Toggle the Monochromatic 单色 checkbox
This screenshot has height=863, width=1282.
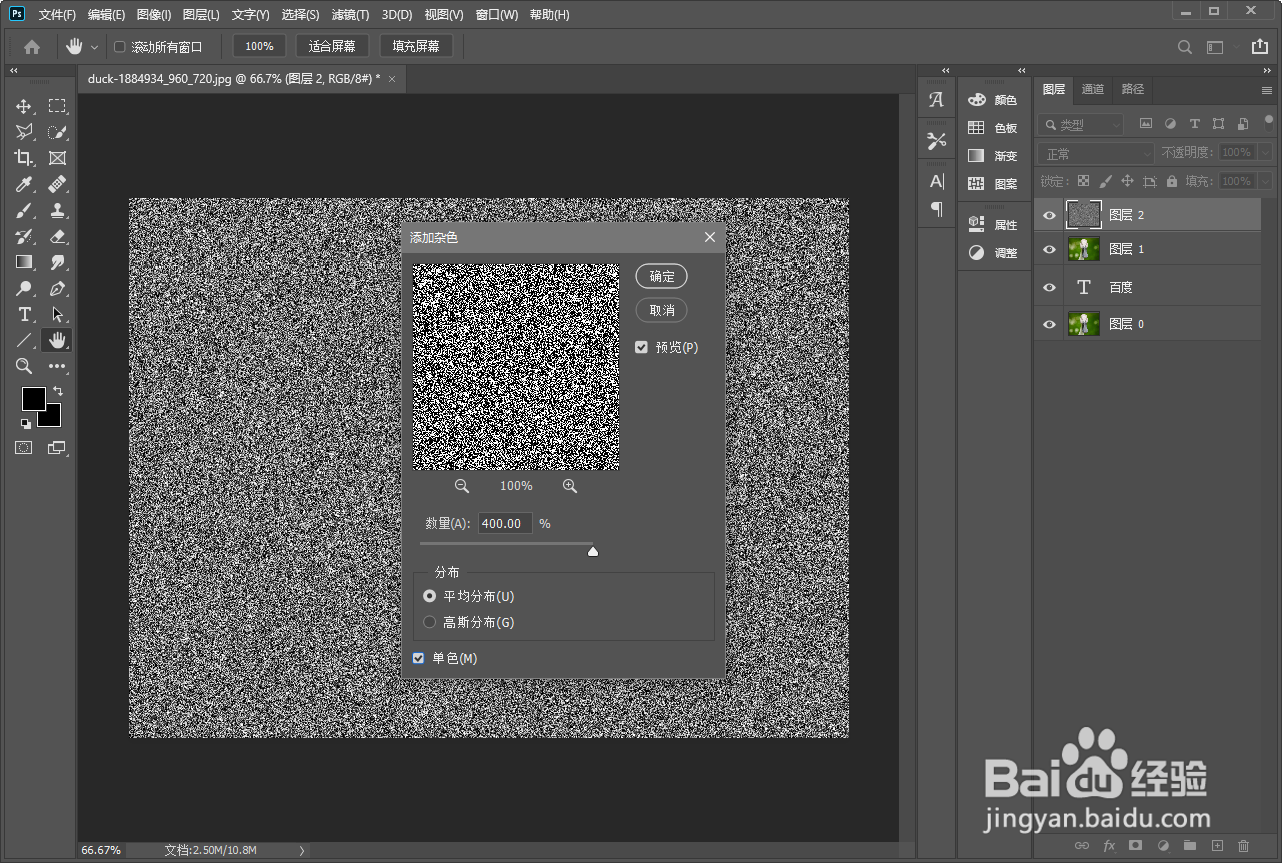(x=419, y=658)
